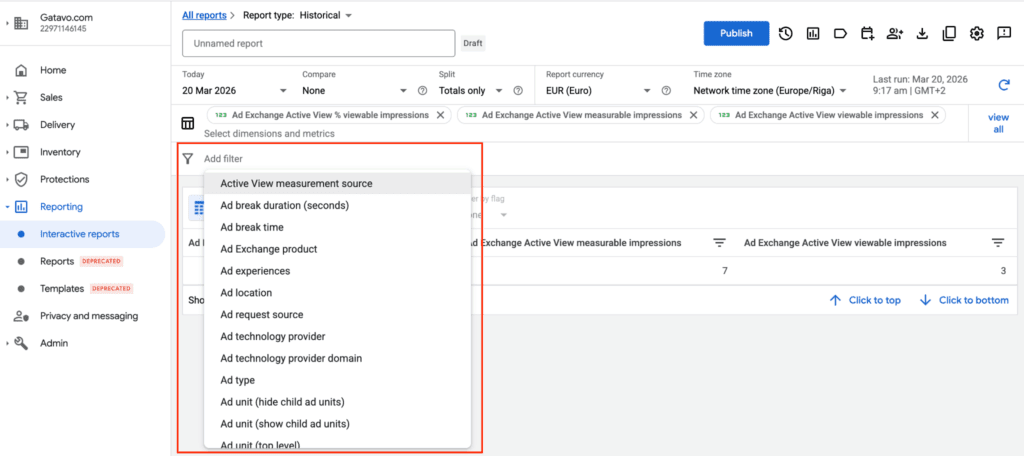
Task: Open the schedule calendar icon
Action: pyautogui.click(x=867, y=33)
